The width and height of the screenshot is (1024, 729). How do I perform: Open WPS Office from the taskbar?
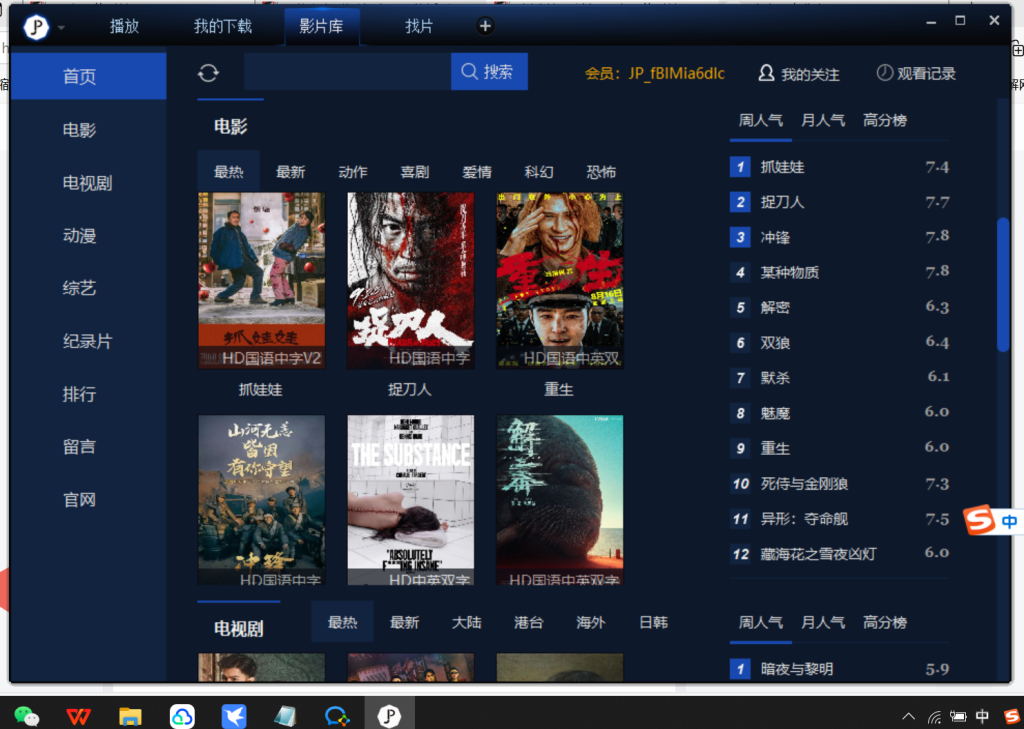click(x=78, y=716)
